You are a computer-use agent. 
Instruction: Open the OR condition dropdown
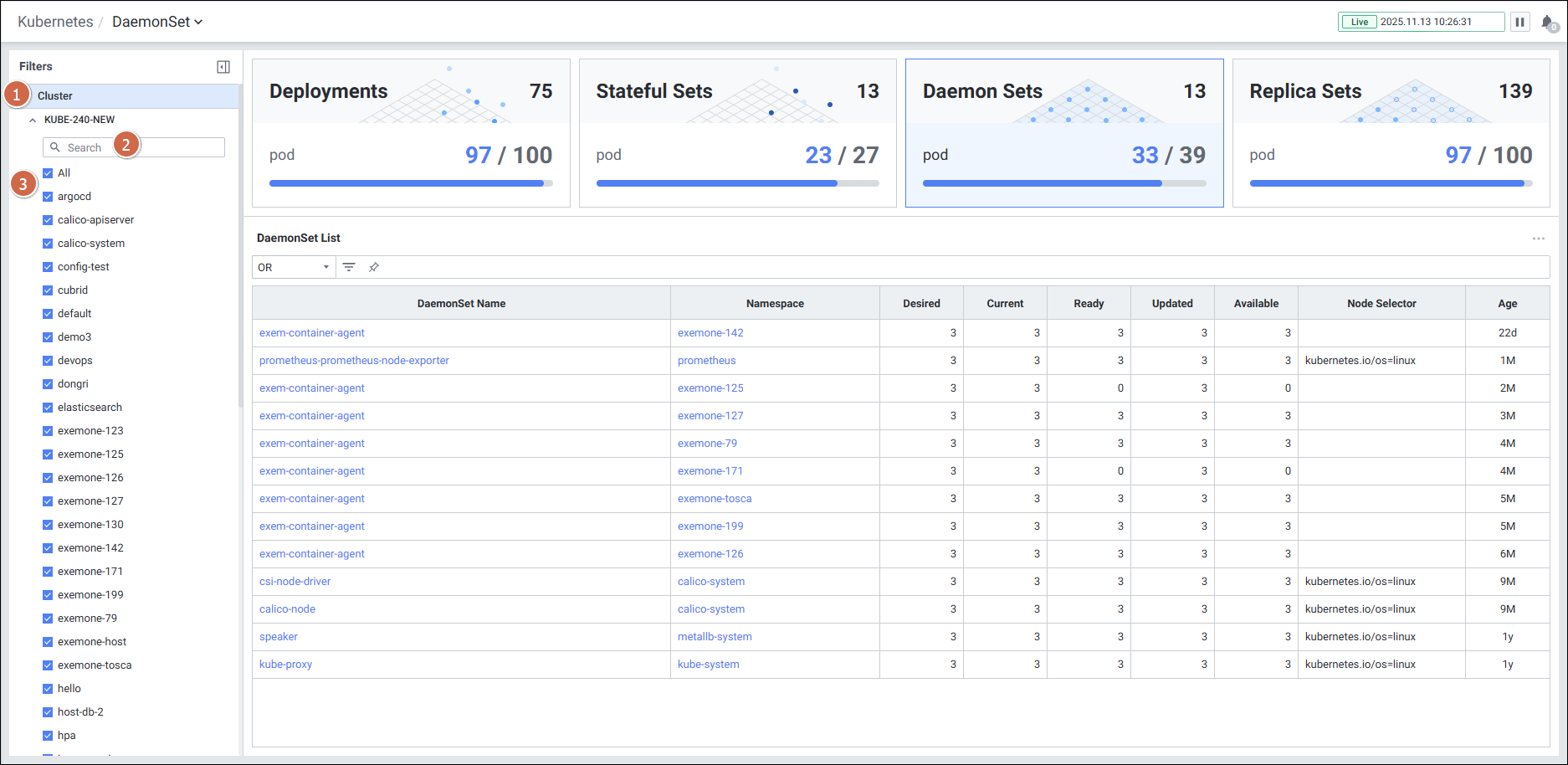pos(294,267)
